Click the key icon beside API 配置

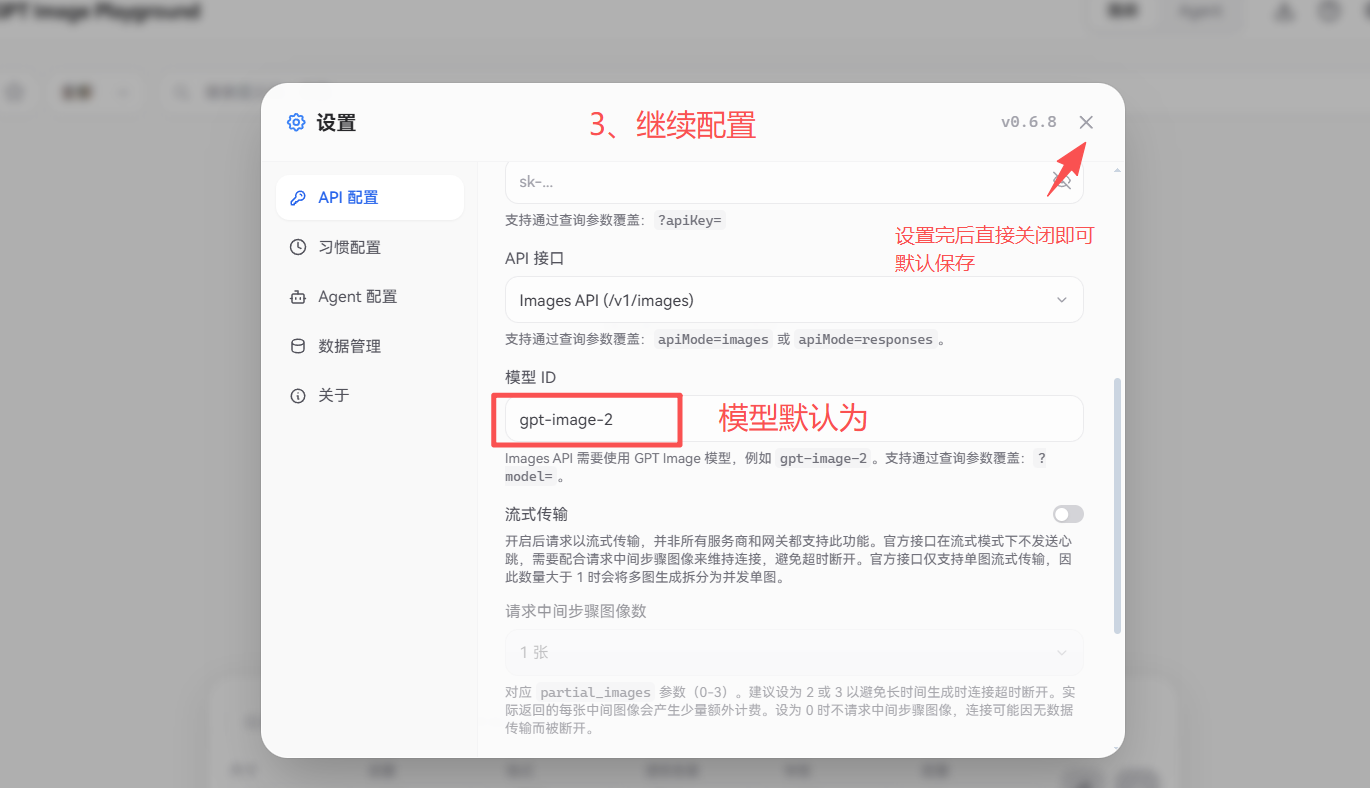[x=298, y=198]
